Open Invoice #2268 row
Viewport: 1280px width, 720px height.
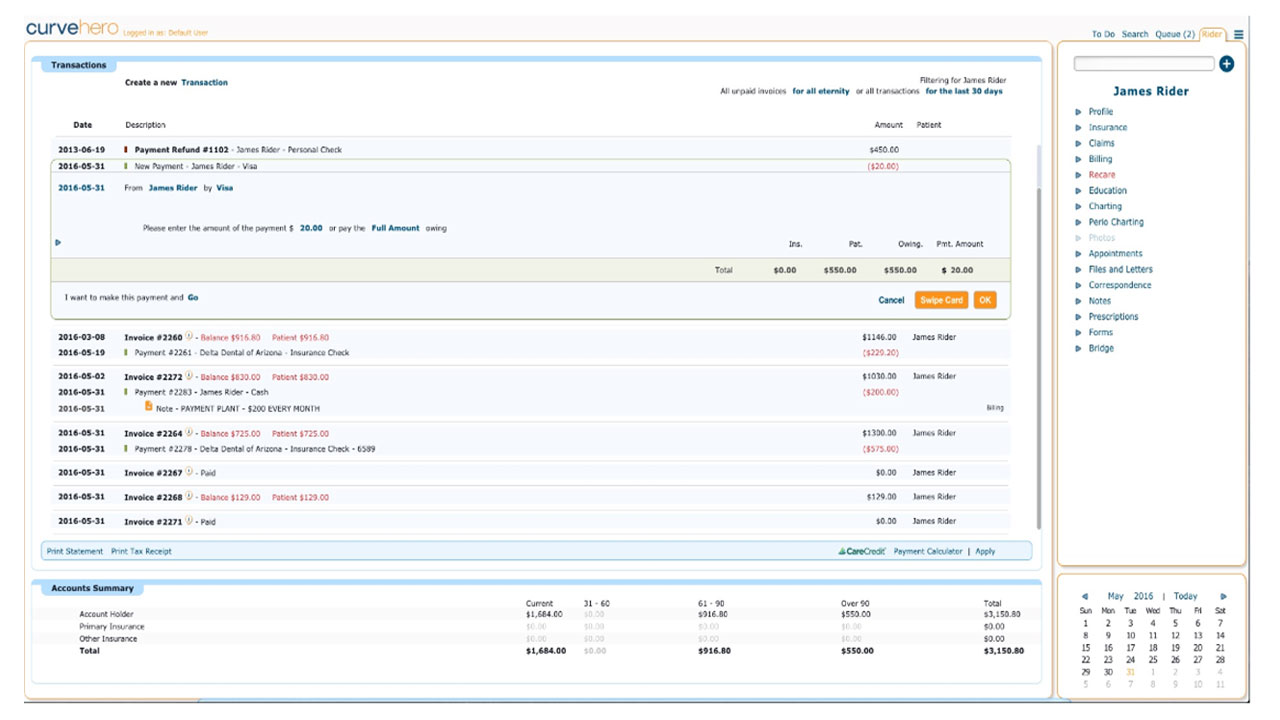(x=530, y=497)
